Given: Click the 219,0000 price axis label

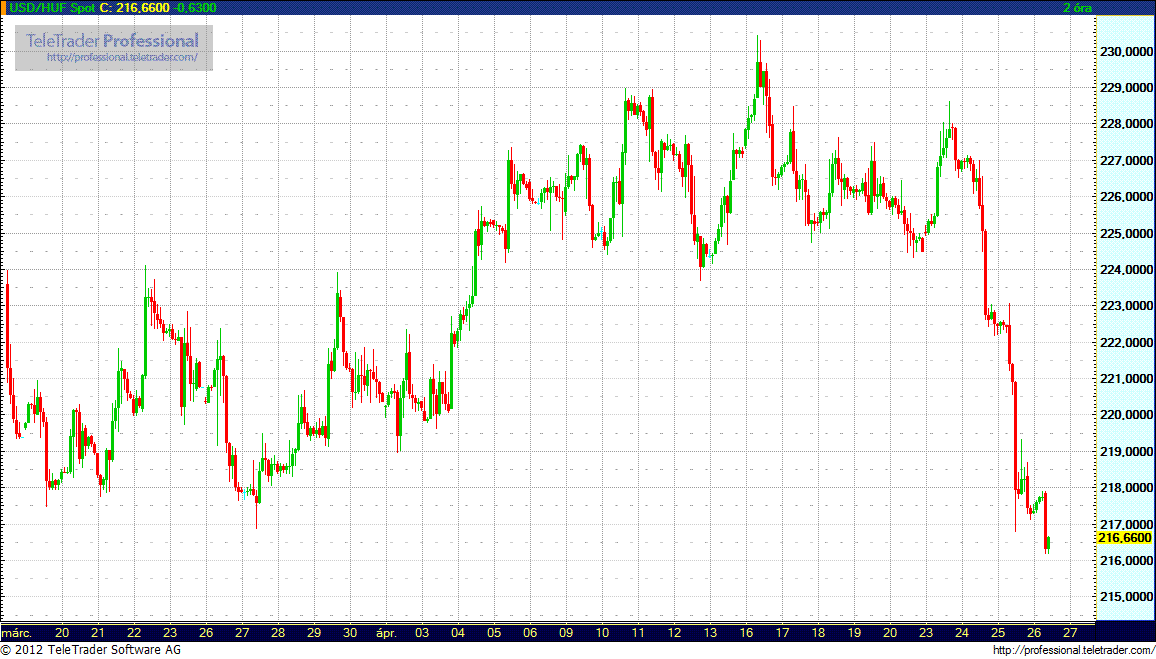Looking at the screenshot, I should coord(1126,452).
